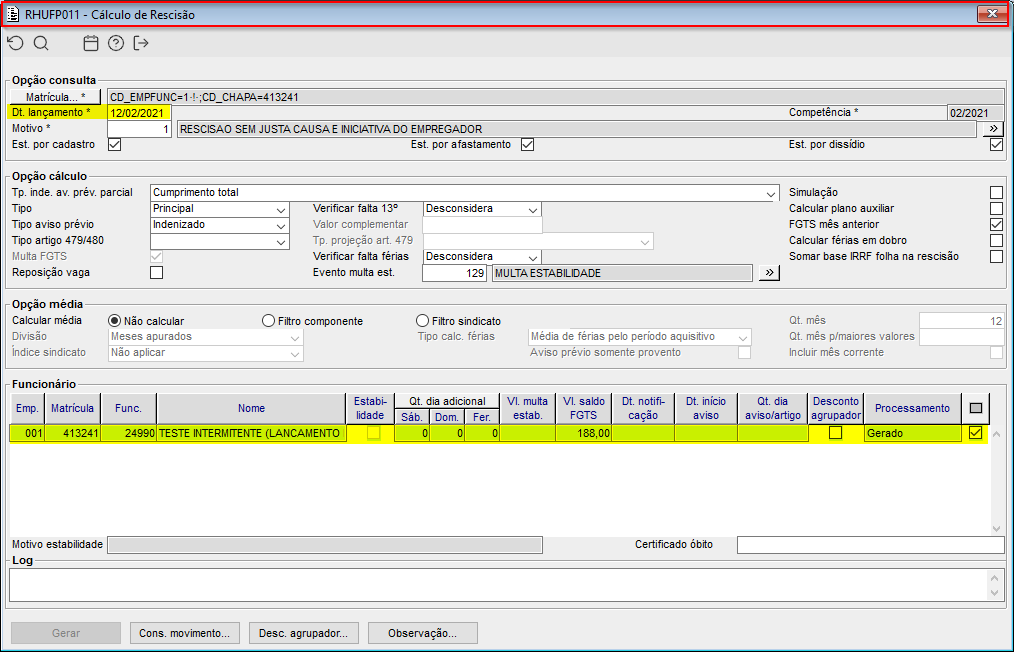The width and height of the screenshot is (1014, 652).
Task: Click the Nome column header
Action: 251,408
